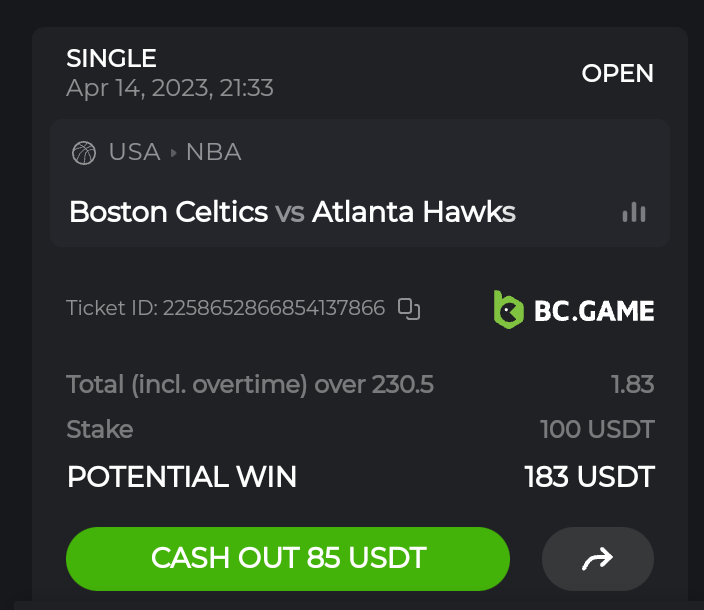Screen dimensions: 704x610
Task: Open match statistics bar chart icon
Action: (x=634, y=212)
